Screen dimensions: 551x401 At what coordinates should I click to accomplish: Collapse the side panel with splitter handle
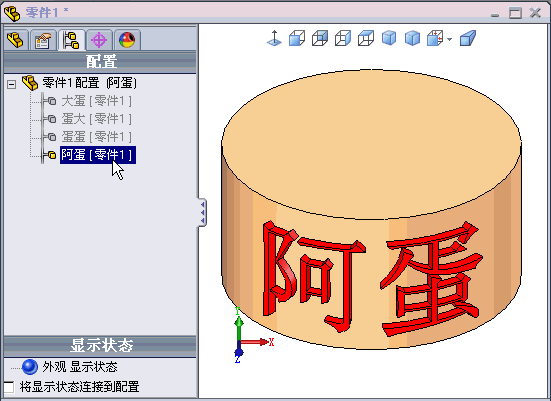coord(202,212)
